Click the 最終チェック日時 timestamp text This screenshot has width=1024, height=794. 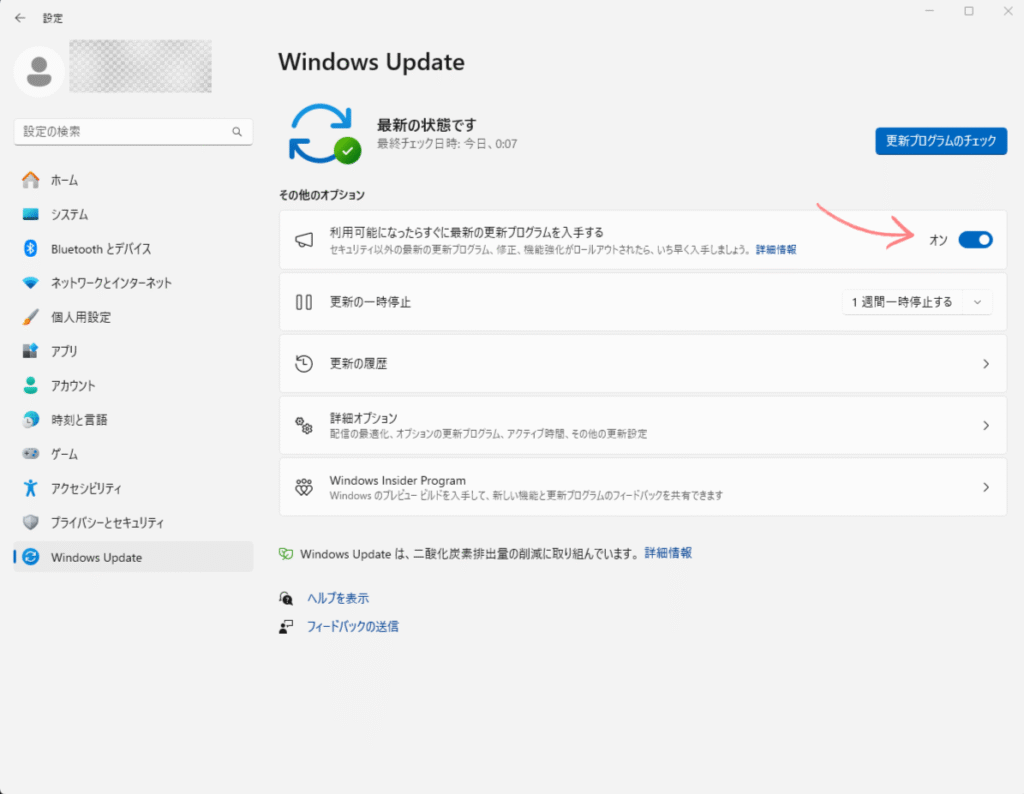point(447,144)
